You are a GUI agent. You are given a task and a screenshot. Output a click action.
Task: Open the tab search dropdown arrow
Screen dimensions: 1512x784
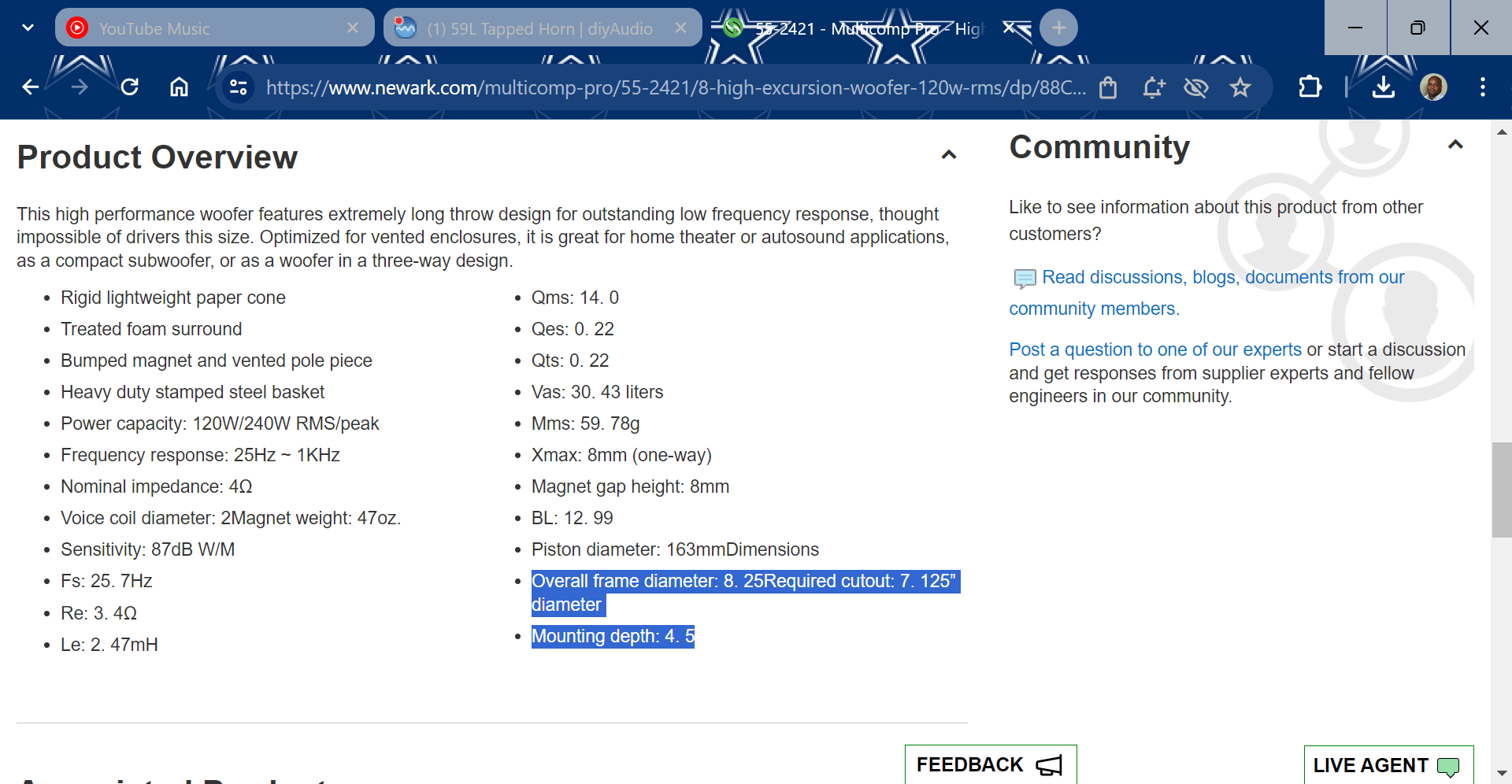(28, 28)
